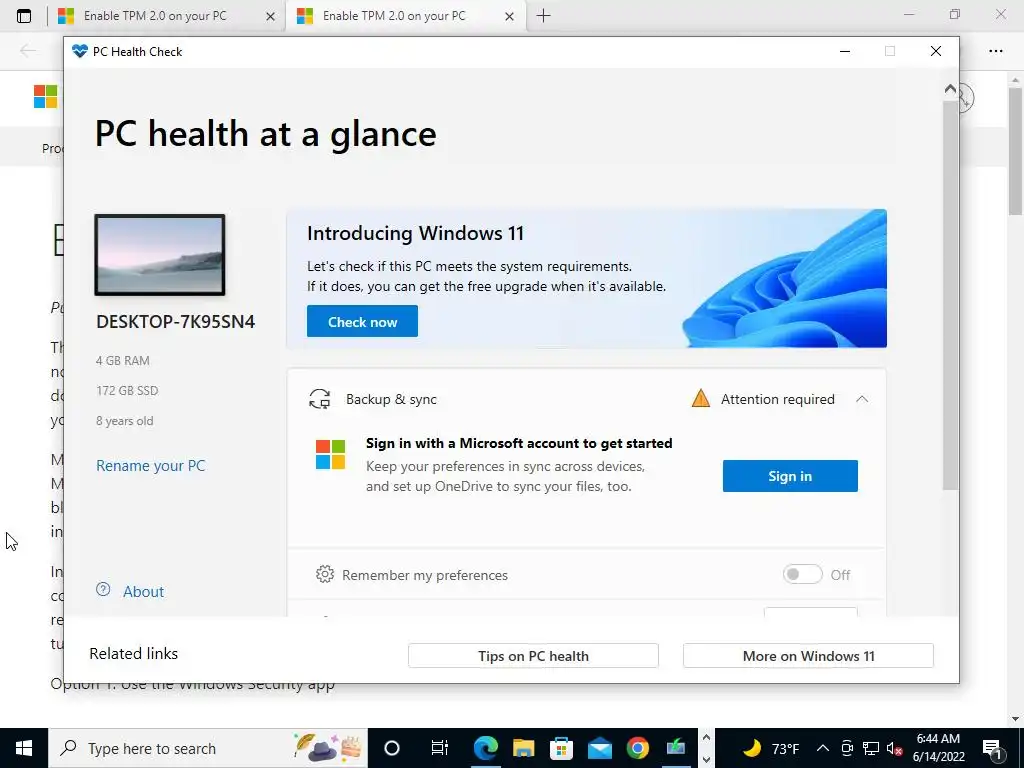Click the Microsoft logo beside sign-in text
This screenshot has height=768, width=1024.
(x=330, y=455)
